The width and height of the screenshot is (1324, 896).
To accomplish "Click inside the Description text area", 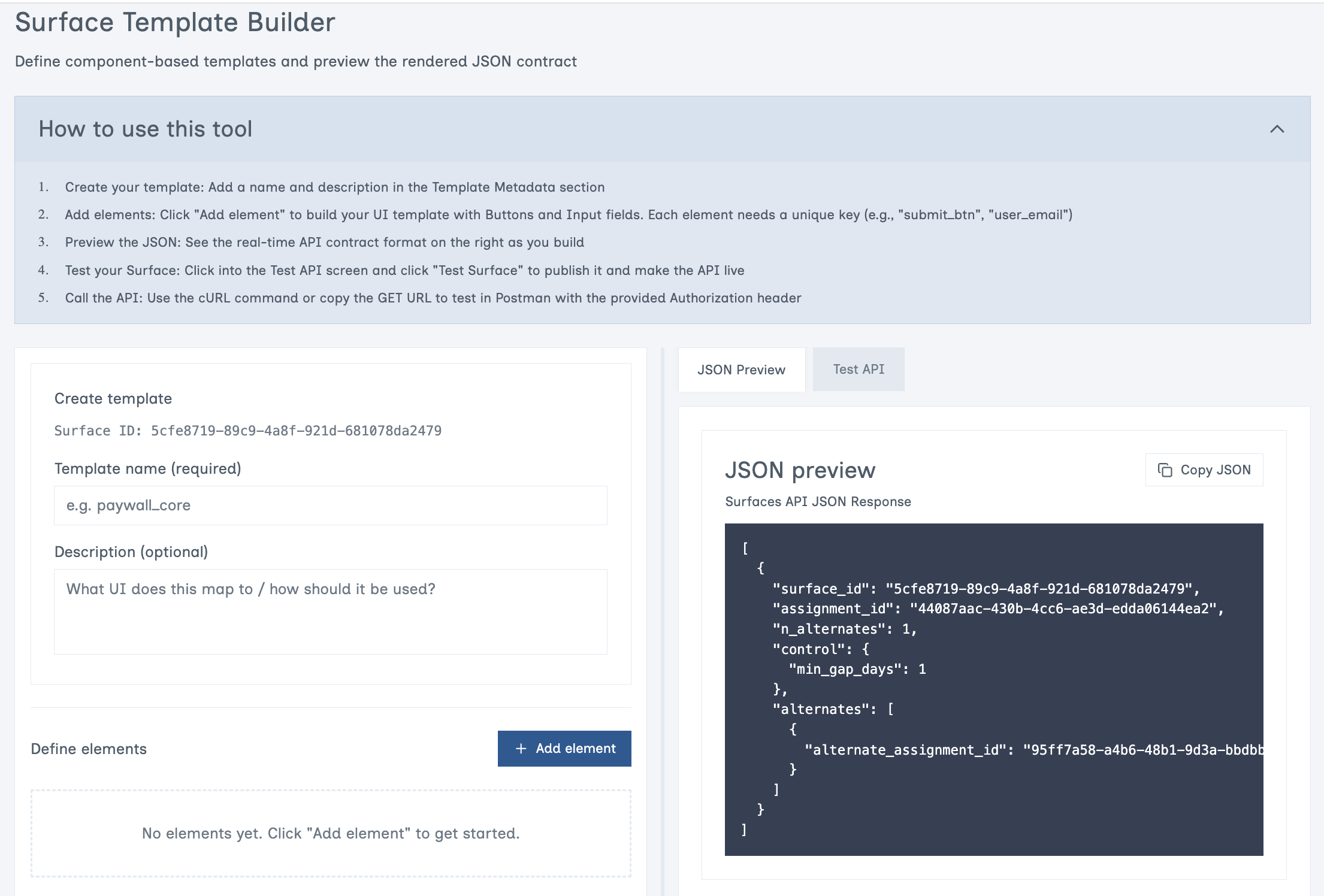I will (x=330, y=611).
